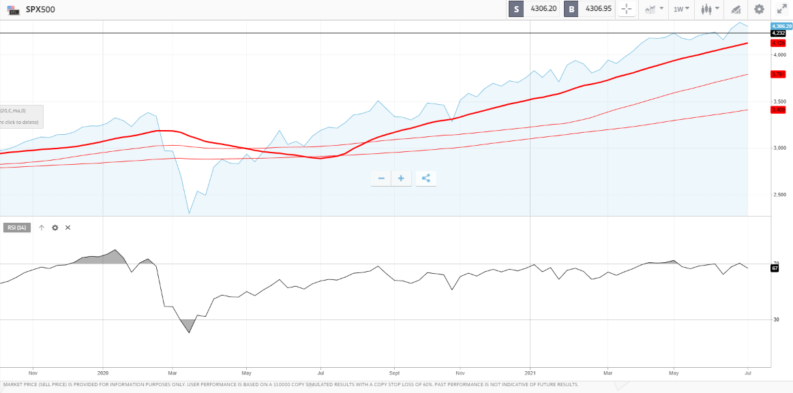Click the S sell button
793x393 pixels.
tap(516, 9)
